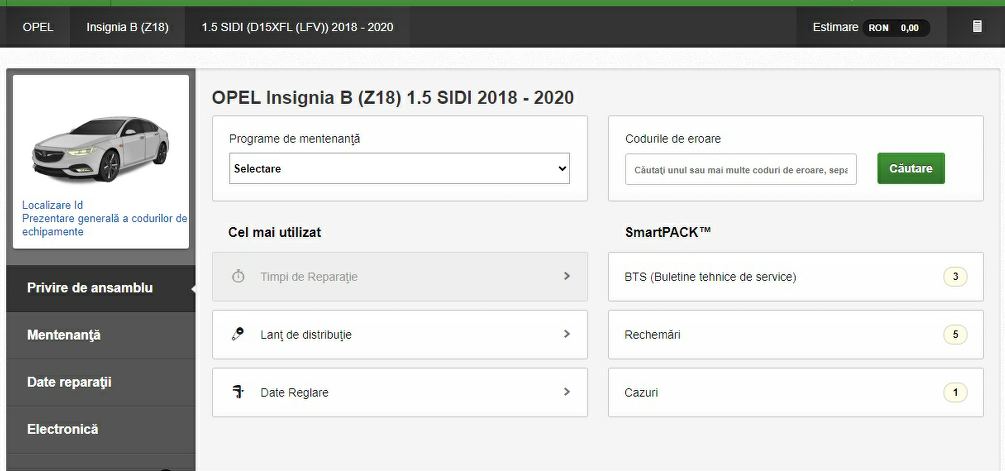This screenshot has height=471, width=1005.
Task: Go to Electronică in the sidebar
Action: click(63, 429)
